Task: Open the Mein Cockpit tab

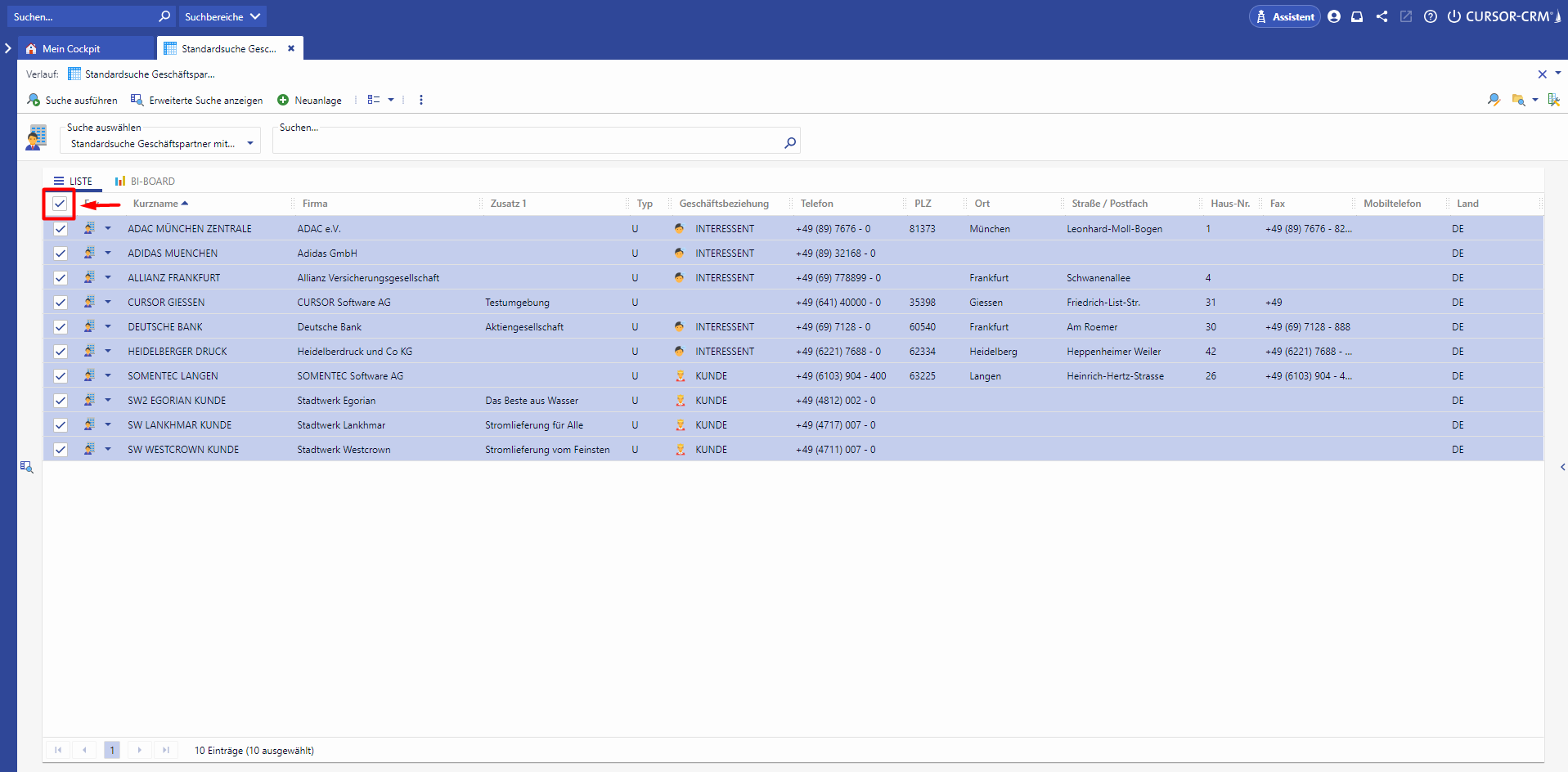Action: point(71,49)
